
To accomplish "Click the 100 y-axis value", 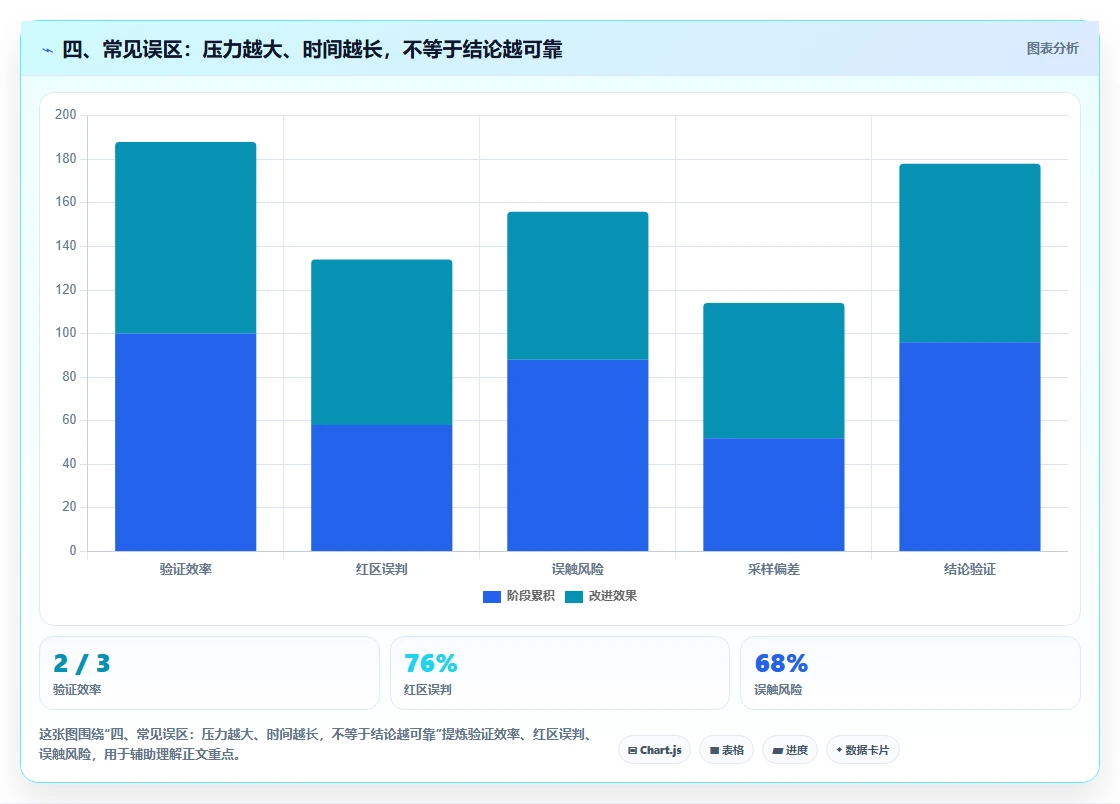I will [66, 333].
